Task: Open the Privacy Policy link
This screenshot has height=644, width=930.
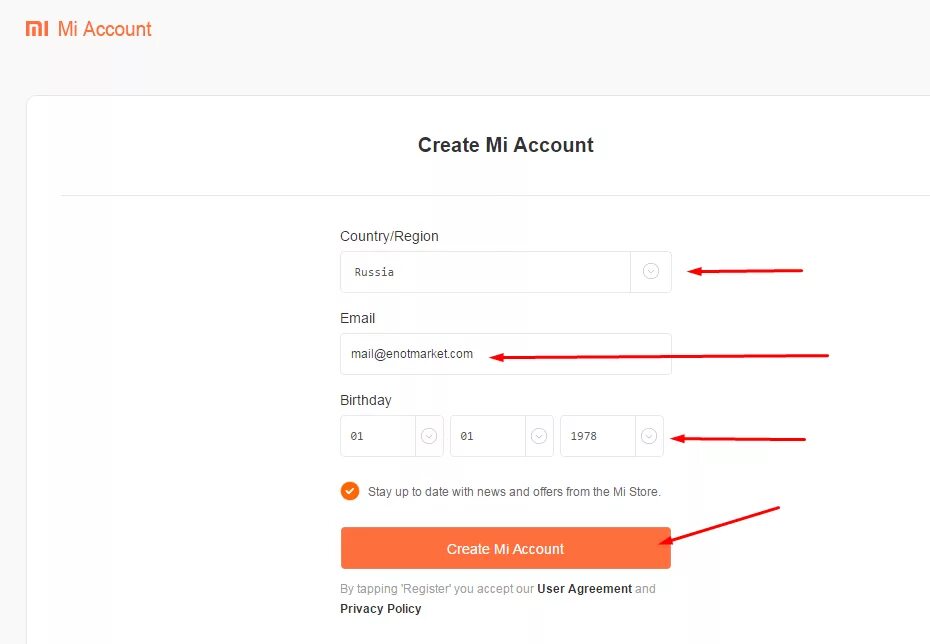Action: click(x=380, y=609)
